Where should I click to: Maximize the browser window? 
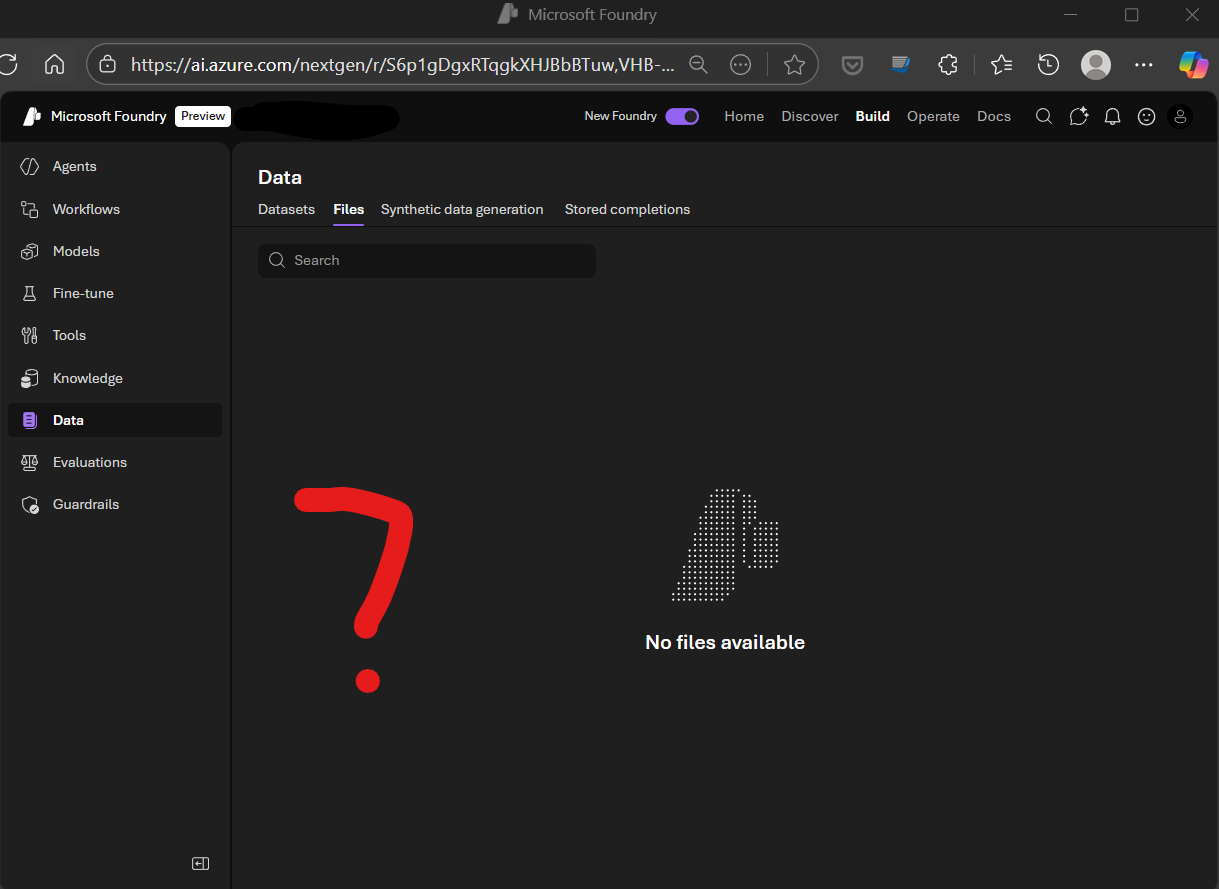coord(1131,14)
